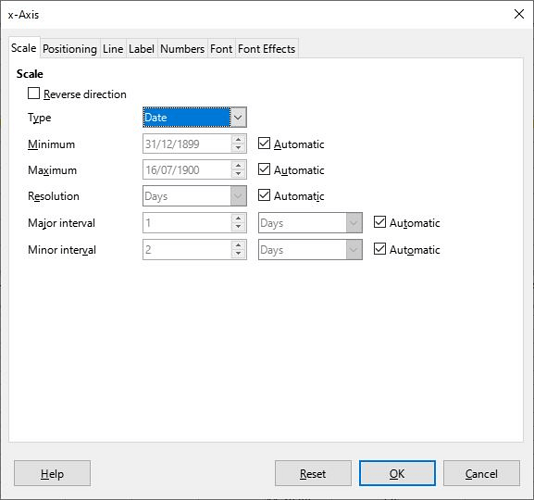Click the OK button
Image resolution: width=534 pixels, height=500 pixels.
click(x=397, y=473)
